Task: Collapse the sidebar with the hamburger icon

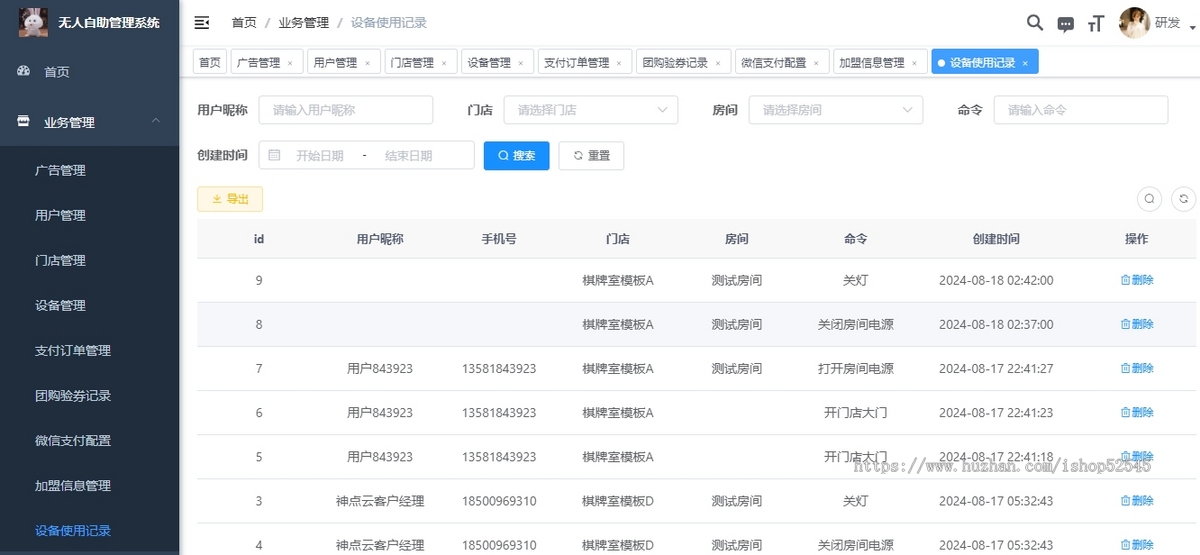Action: pyautogui.click(x=202, y=22)
